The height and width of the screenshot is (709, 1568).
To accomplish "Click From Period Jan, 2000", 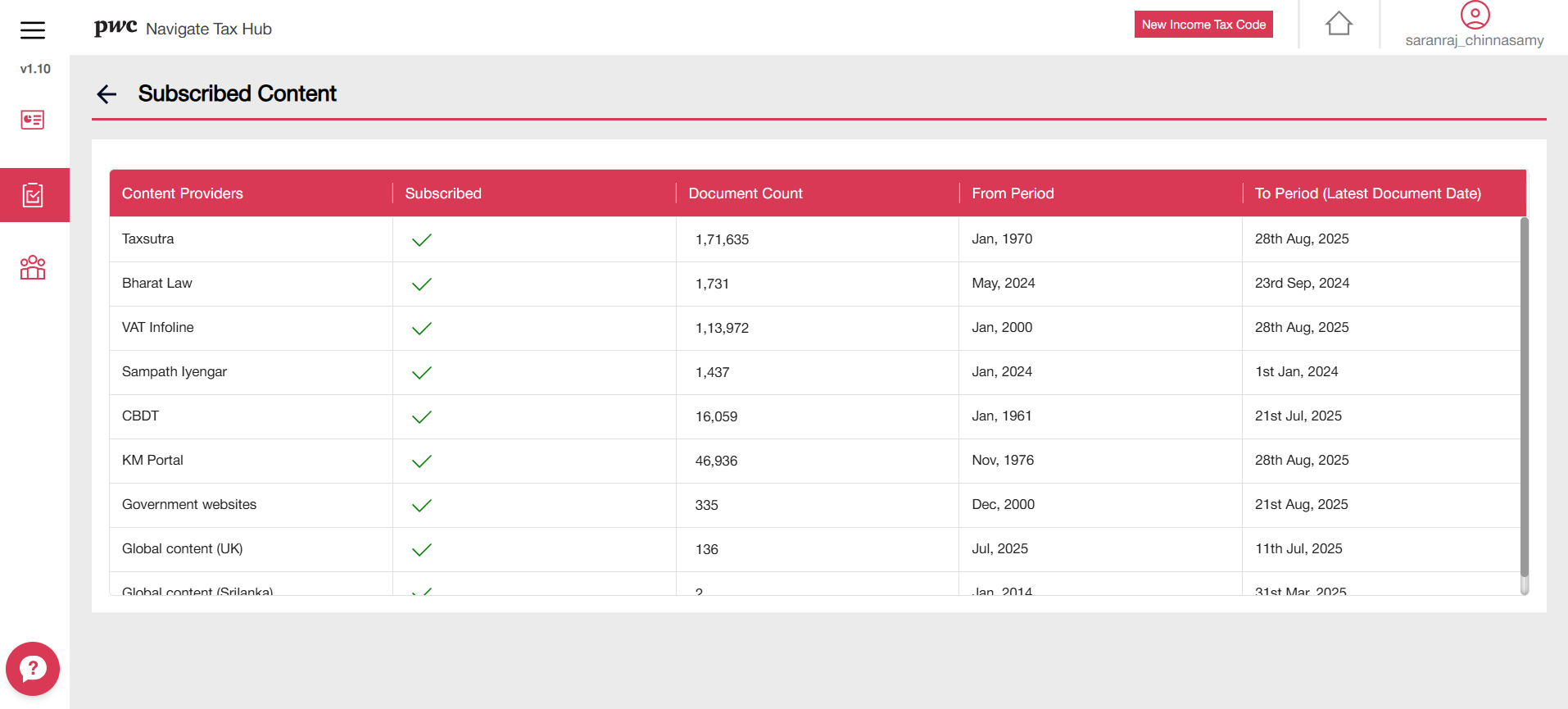I will click(1002, 327).
